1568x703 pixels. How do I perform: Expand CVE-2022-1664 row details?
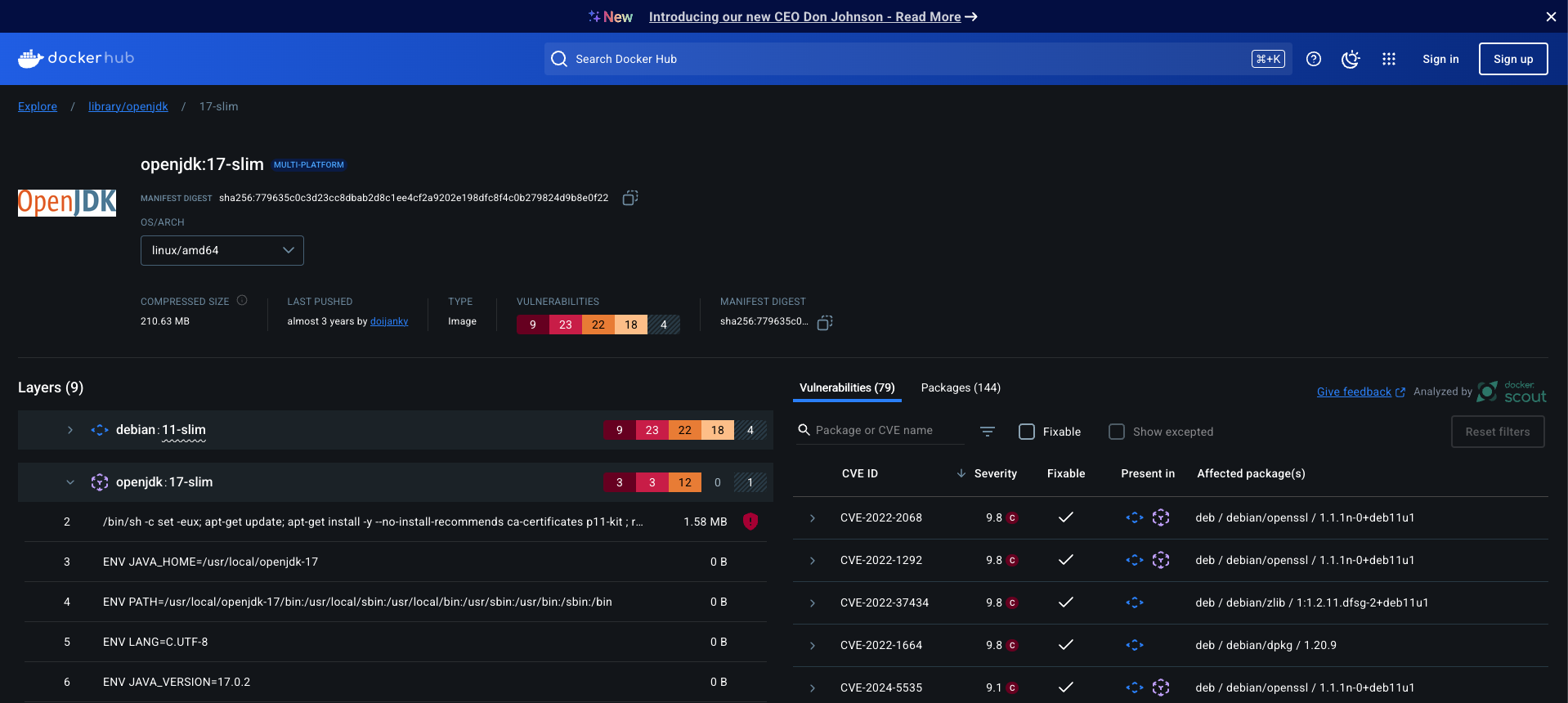813,646
